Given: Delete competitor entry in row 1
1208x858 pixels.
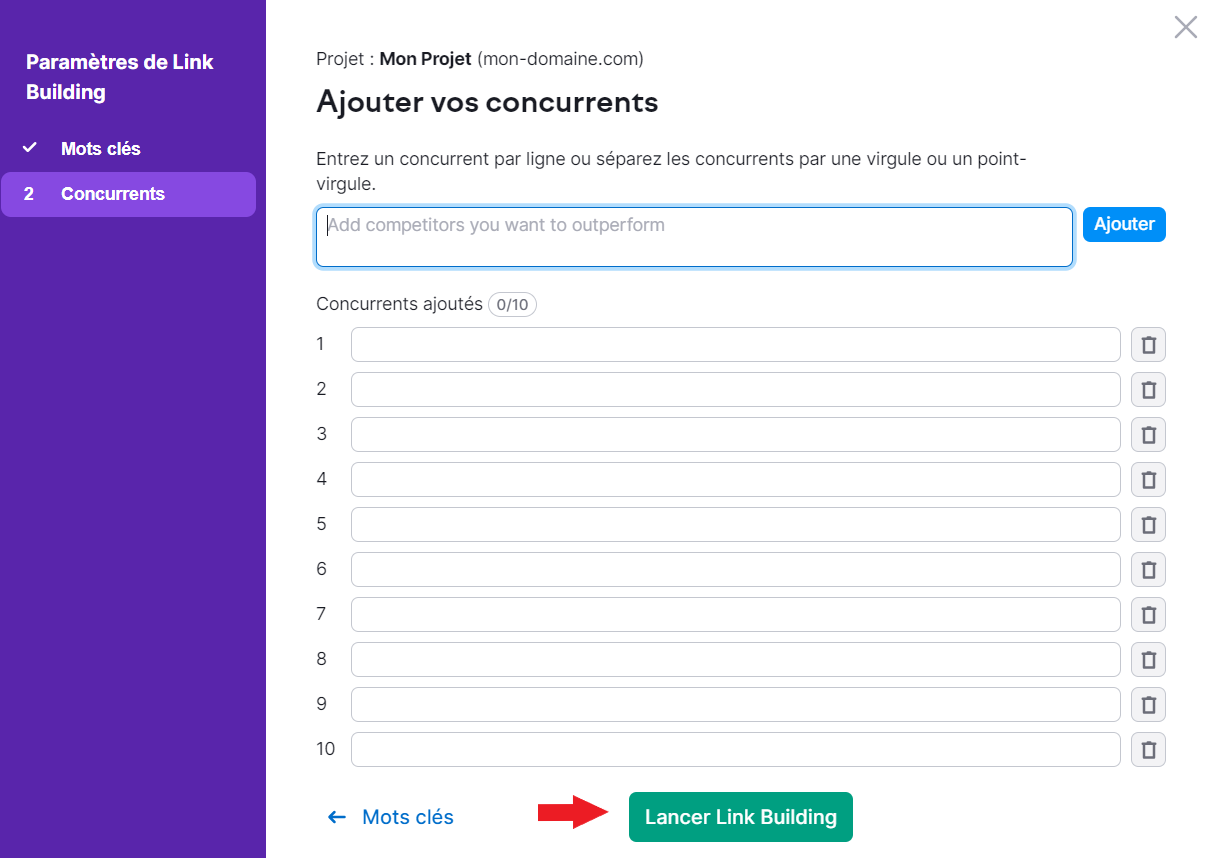Looking at the screenshot, I should coord(1148,344).
